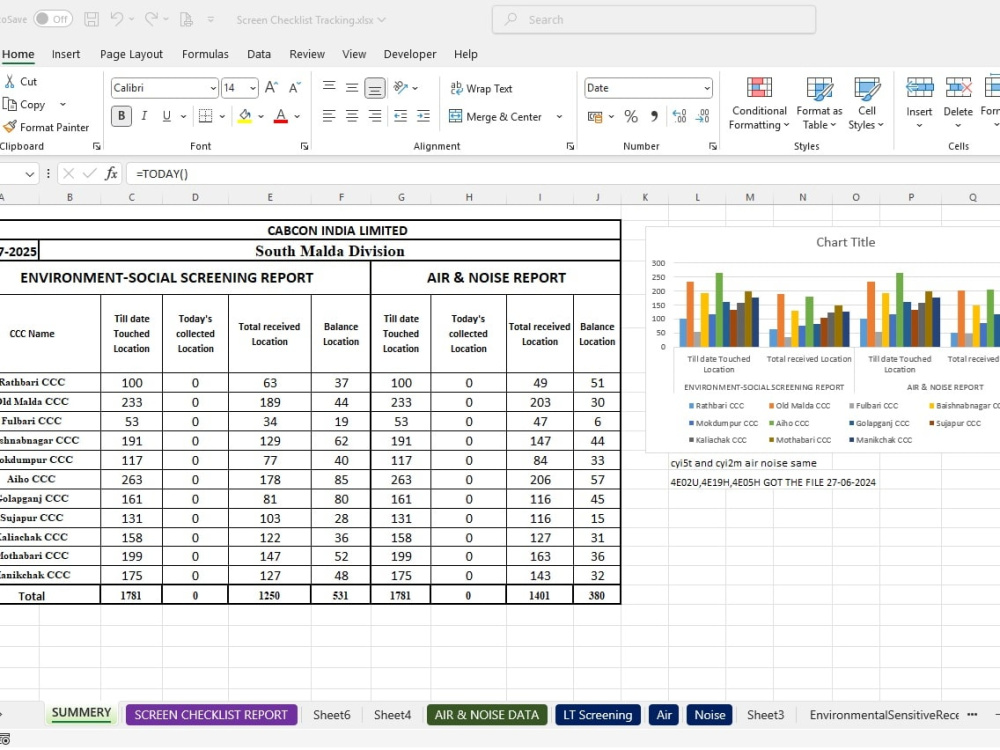Click the Wrap Text button
This screenshot has height=750, width=1000.
pyautogui.click(x=482, y=88)
